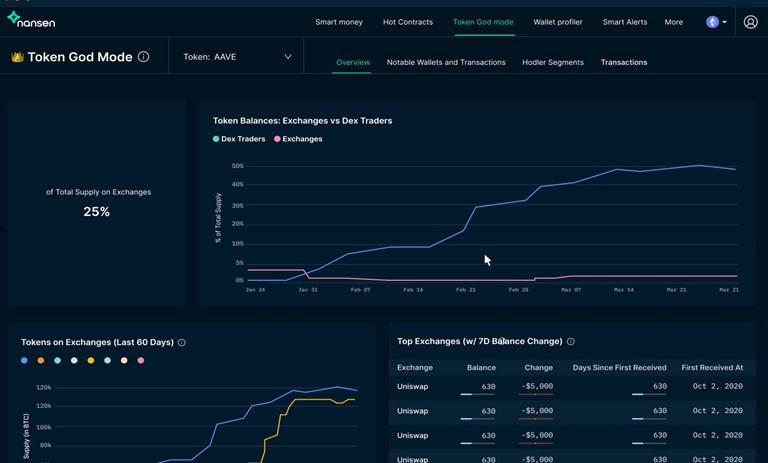This screenshot has width=768, height=463.
Task: Click the Feb 28 x-axis label
Action: [x=518, y=290]
